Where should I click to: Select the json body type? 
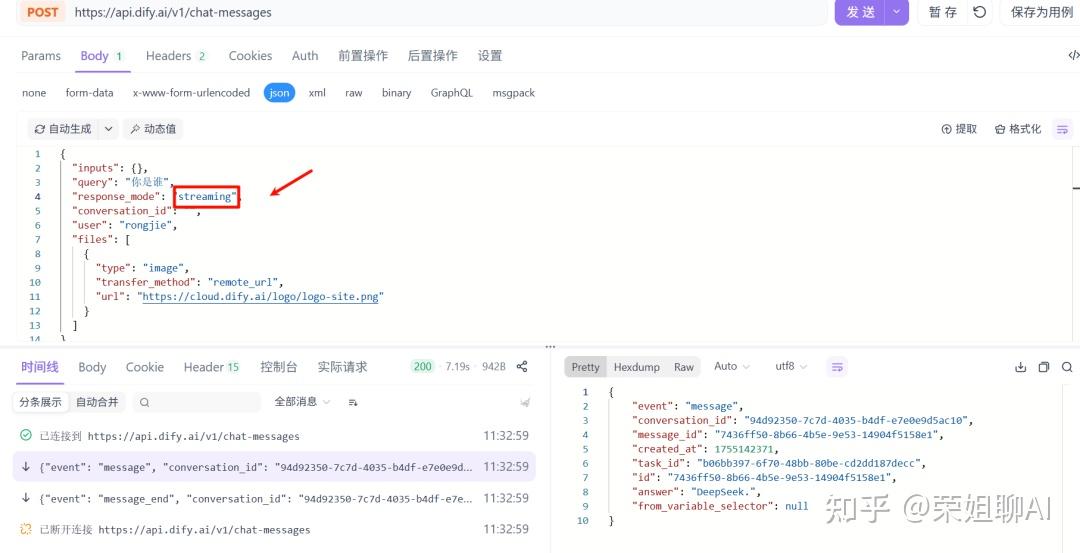click(x=279, y=93)
